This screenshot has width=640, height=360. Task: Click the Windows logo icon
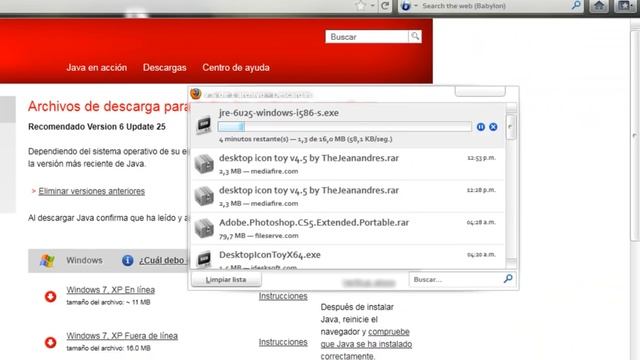click(x=47, y=260)
